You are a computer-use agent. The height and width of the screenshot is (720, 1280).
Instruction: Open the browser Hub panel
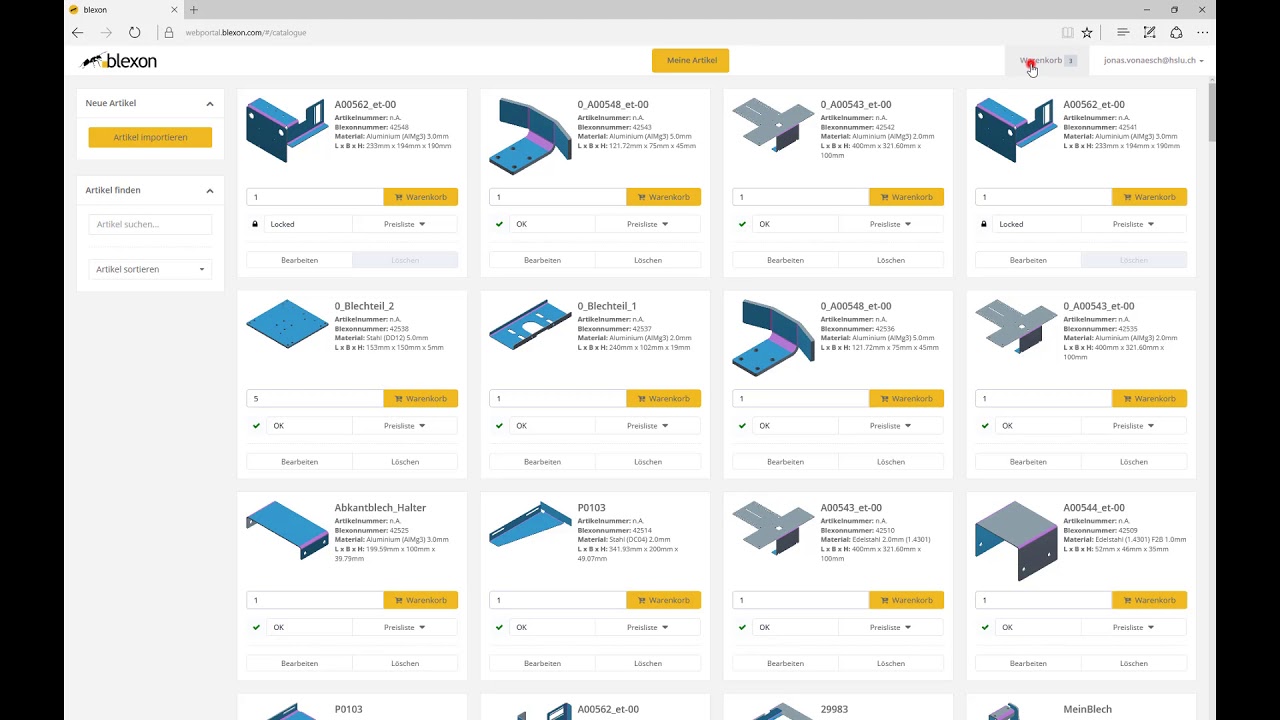coord(1123,32)
